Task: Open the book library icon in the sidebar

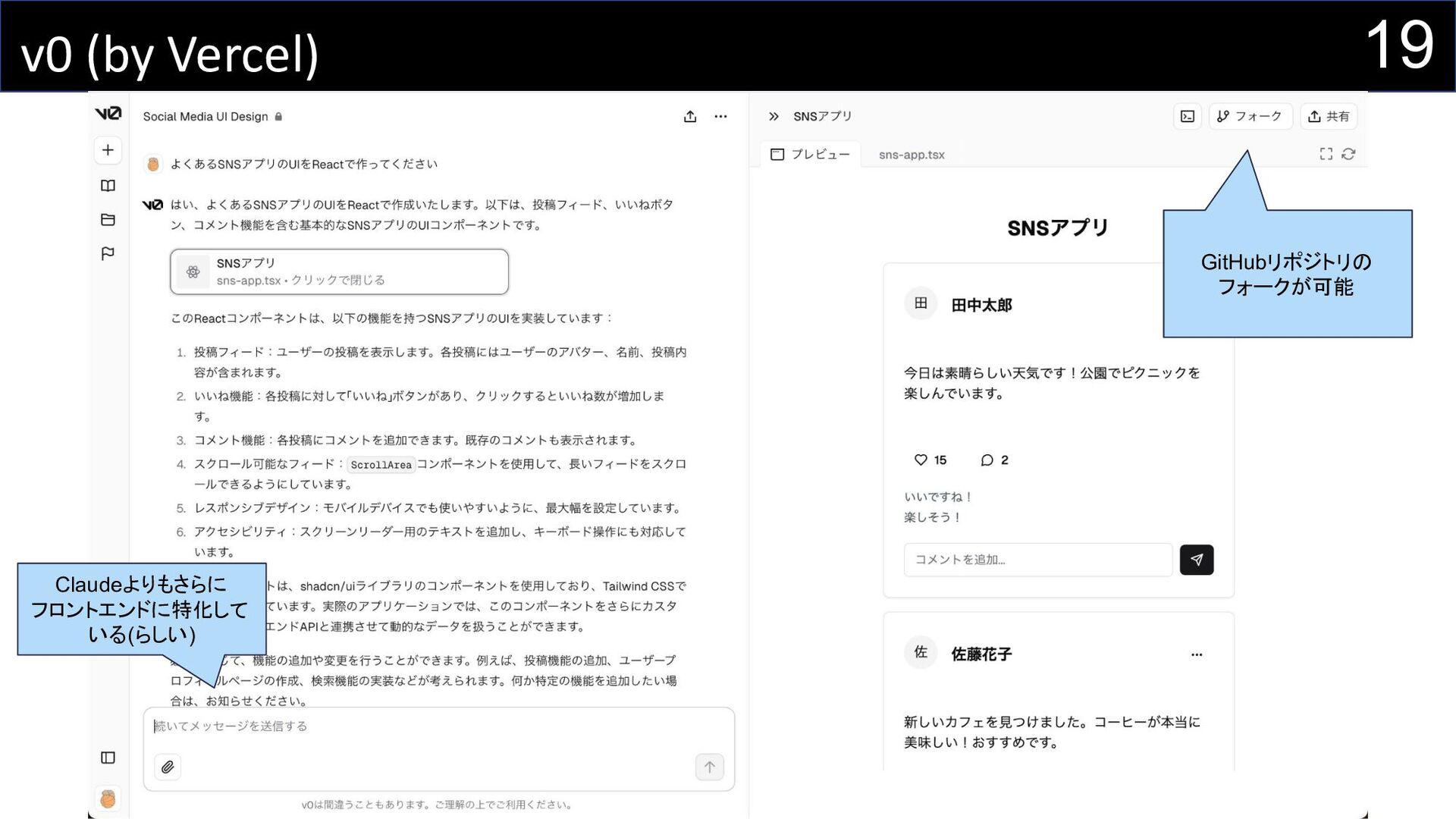Action: click(x=108, y=186)
